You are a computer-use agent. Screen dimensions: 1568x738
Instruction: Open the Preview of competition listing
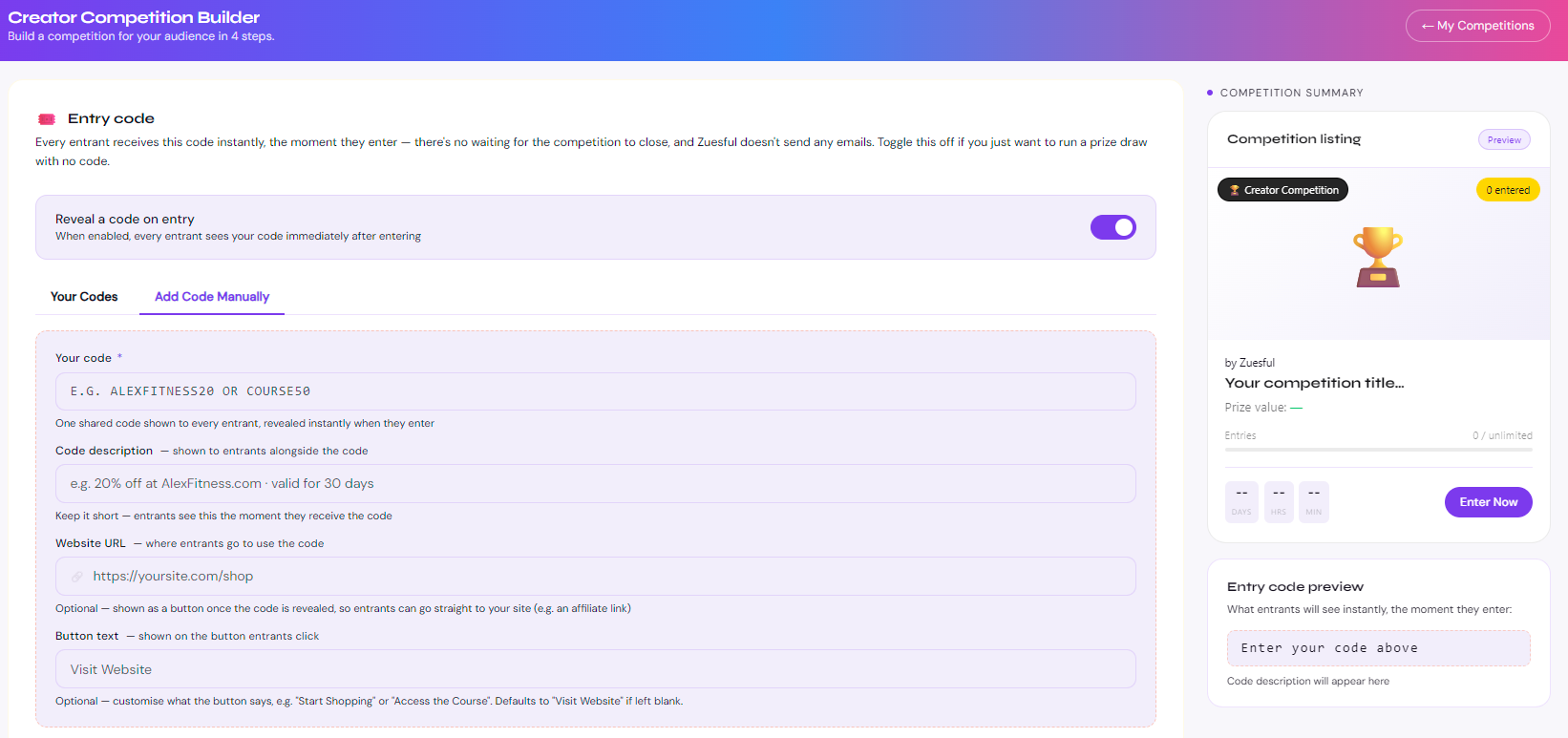1504,139
